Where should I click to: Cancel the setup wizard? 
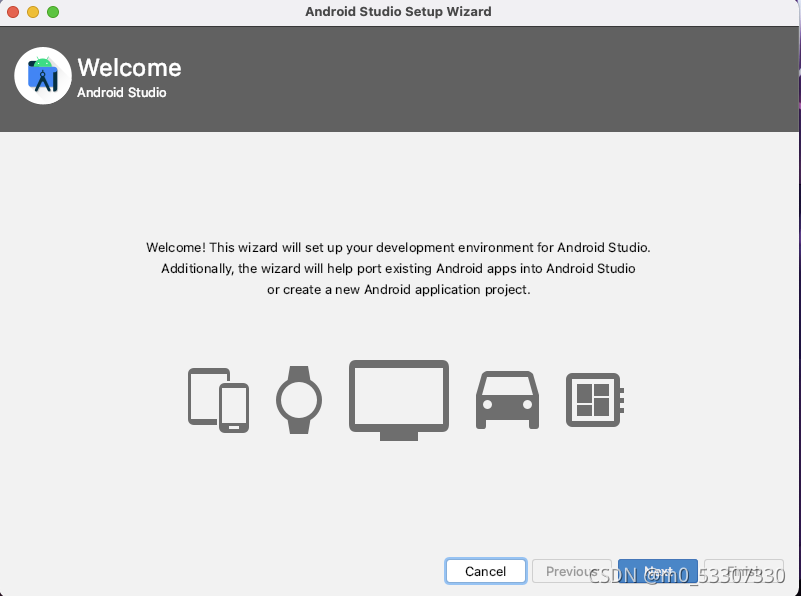[x=485, y=571]
